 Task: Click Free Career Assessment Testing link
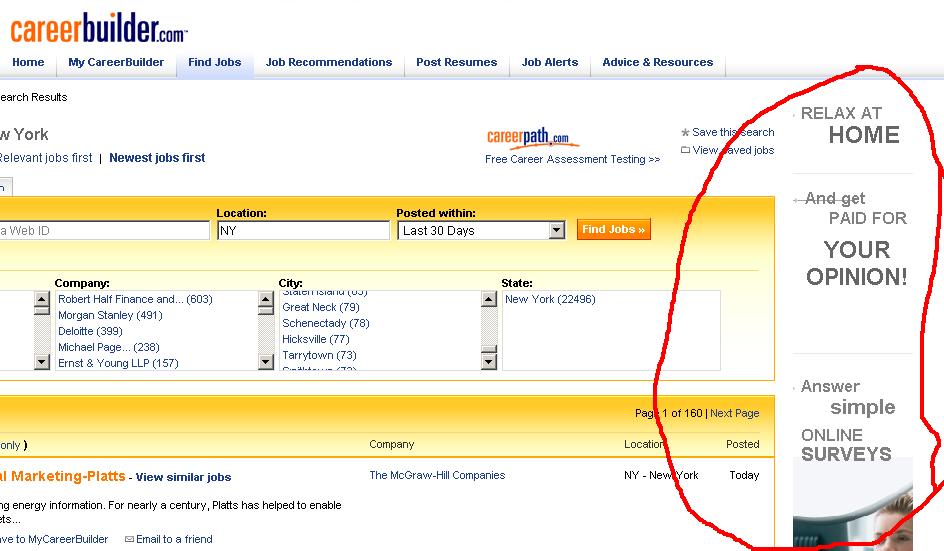coord(573,159)
